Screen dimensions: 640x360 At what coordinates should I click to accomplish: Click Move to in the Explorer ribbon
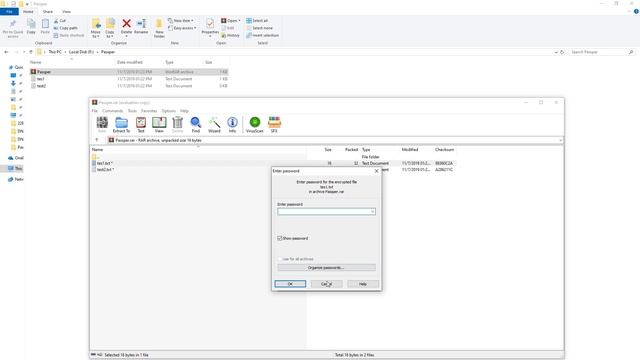pyautogui.click(x=96, y=28)
